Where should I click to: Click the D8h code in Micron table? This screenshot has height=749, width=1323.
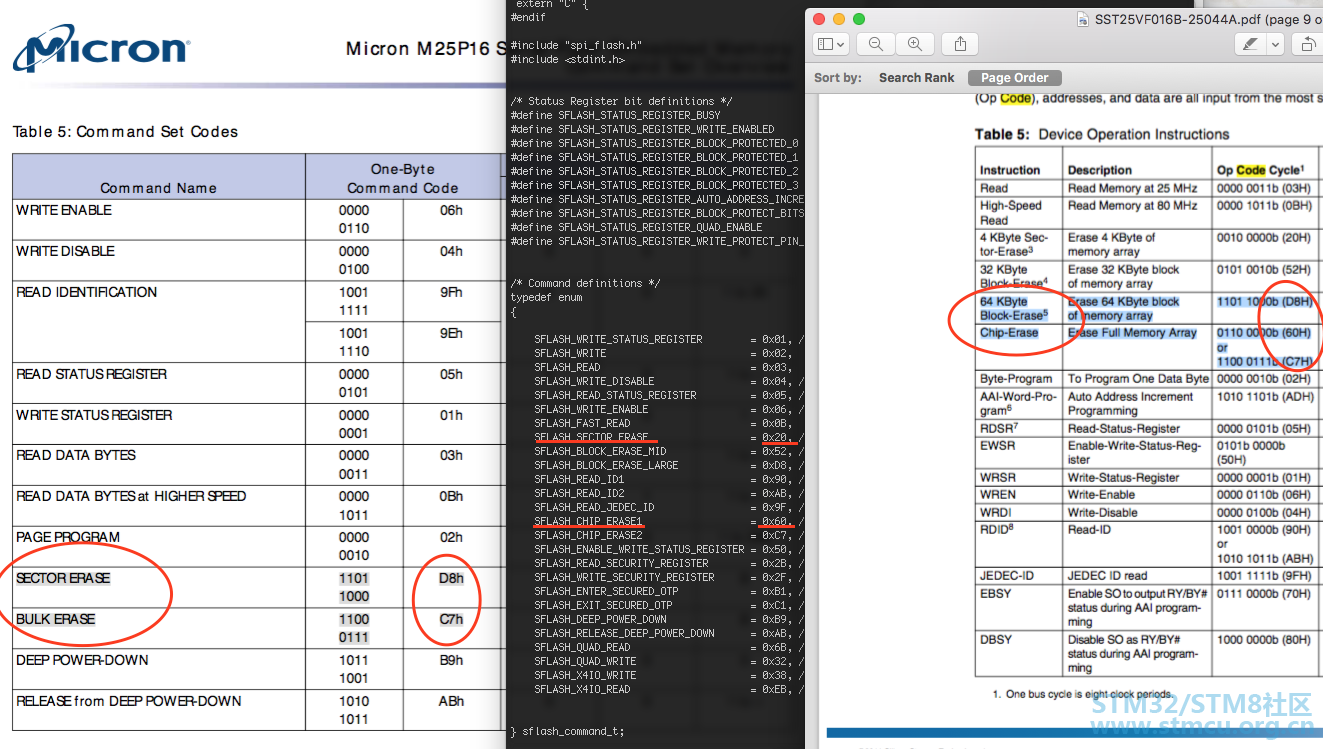click(451, 578)
